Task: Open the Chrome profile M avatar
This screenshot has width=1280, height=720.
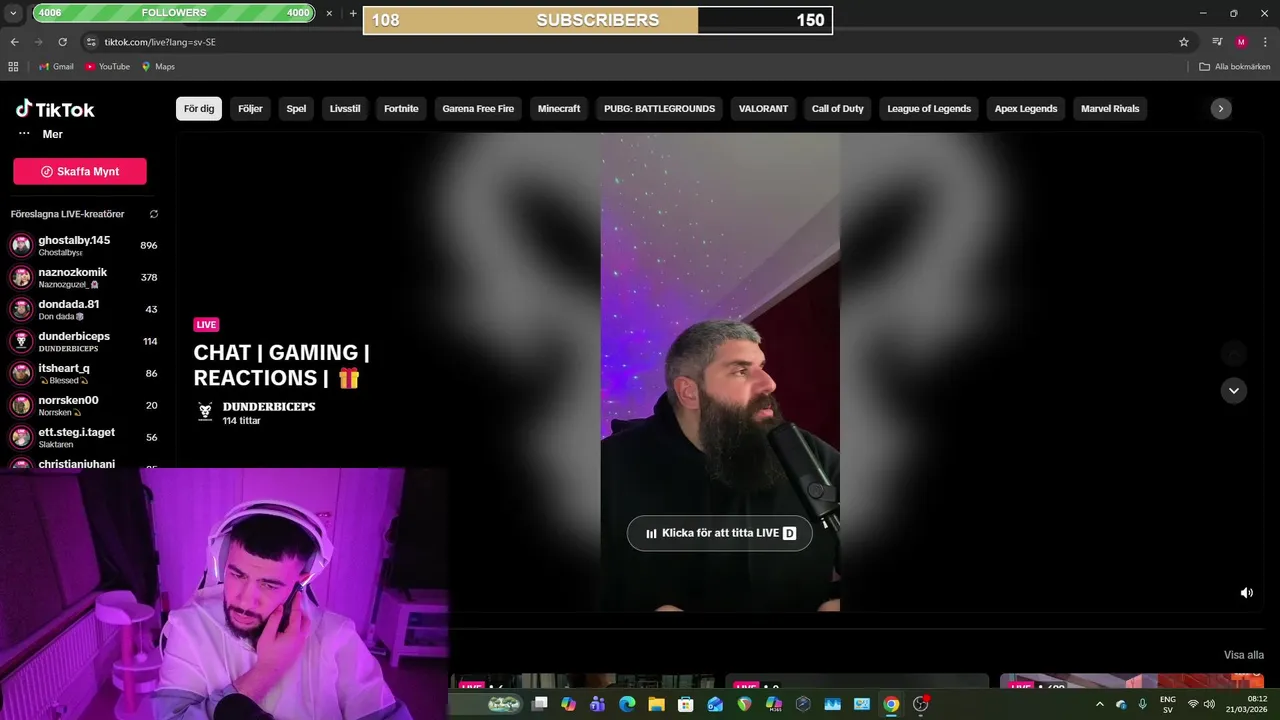Action: (x=1241, y=42)
